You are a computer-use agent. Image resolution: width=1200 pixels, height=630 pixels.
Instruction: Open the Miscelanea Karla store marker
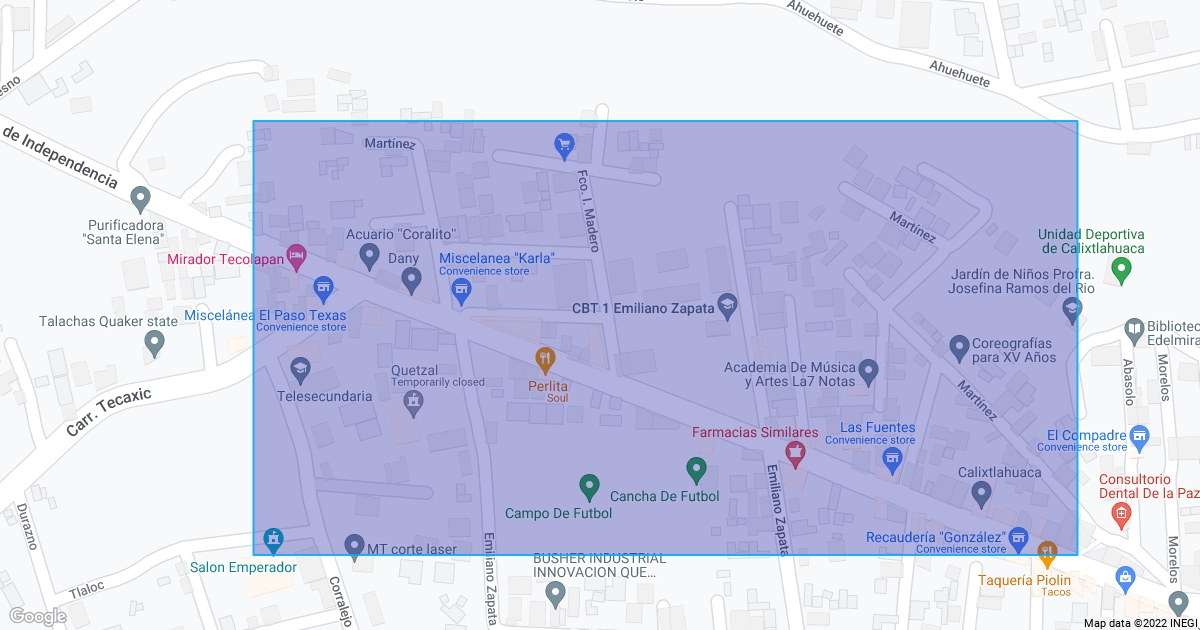(x=461, y=291)
